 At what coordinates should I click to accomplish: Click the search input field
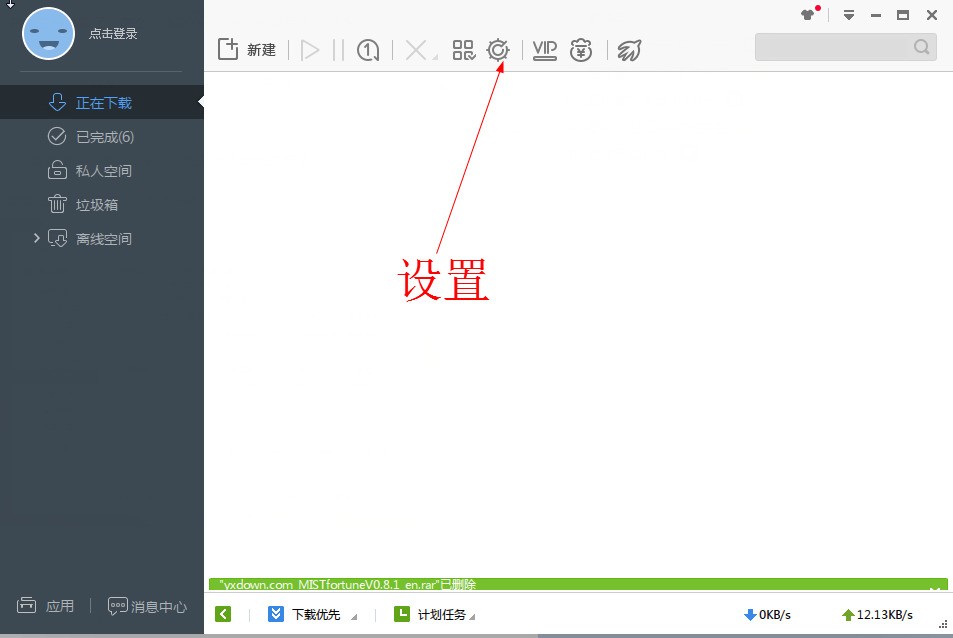click(x=845, y=47)
